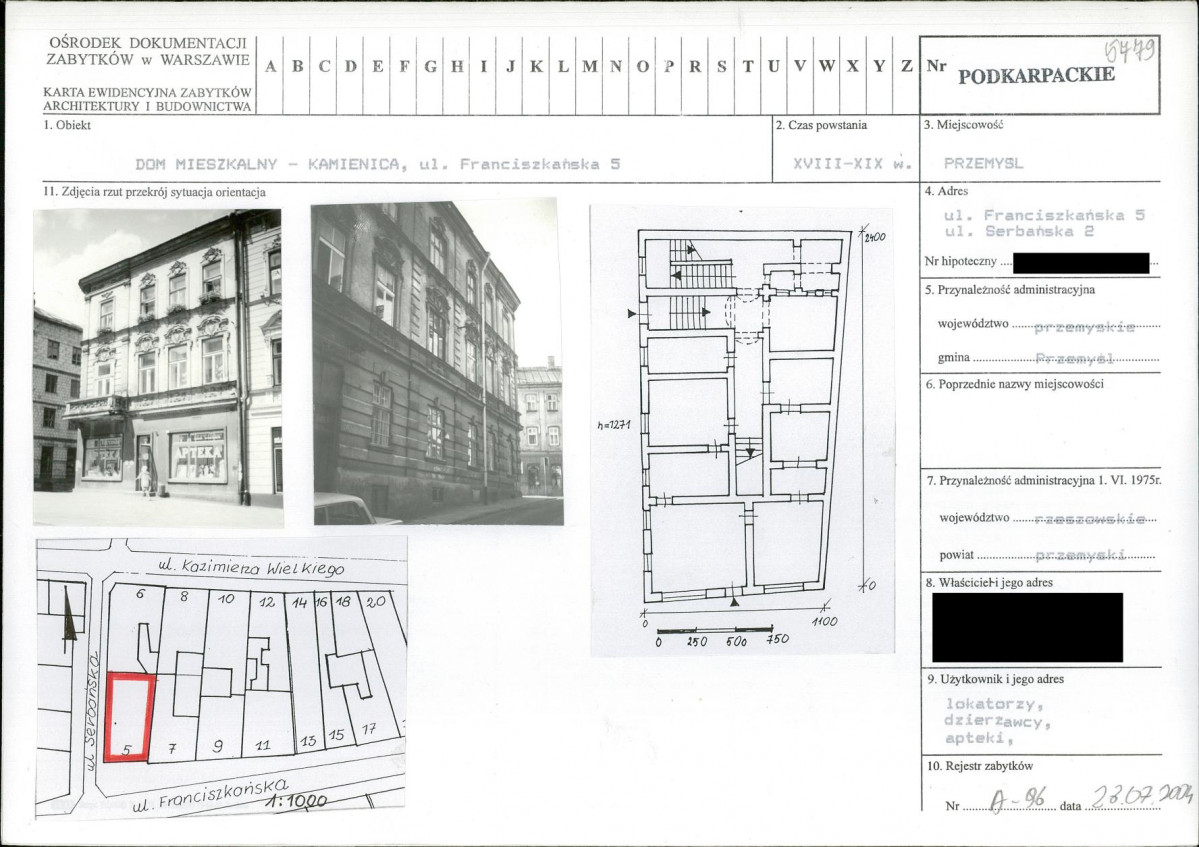Click the blacked-out Nr hipoteczny box
Screen dimensions: 1199x847
[1080, 264]
